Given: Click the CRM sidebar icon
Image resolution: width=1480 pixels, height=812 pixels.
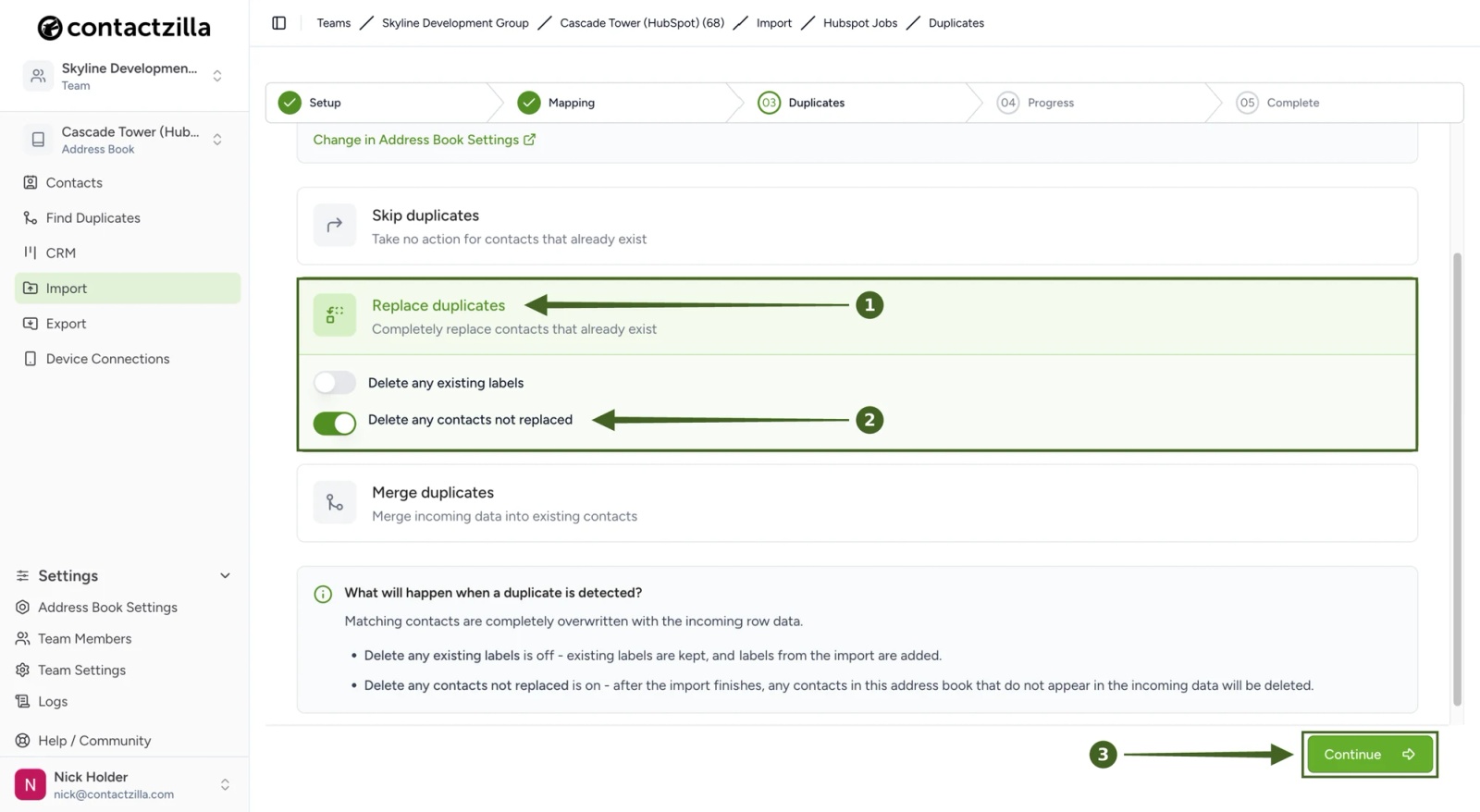Looking at the screenshot, I should [x=31, y=252].
